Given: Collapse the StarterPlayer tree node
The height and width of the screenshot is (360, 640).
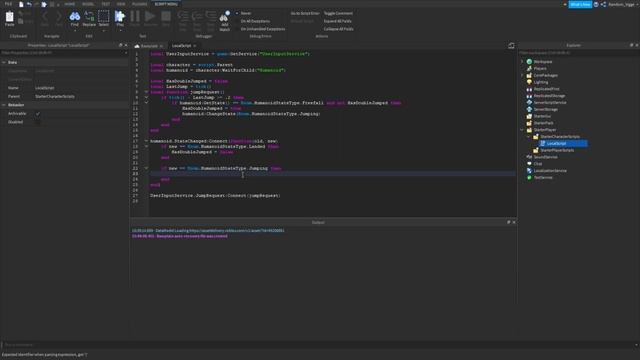Looking at the screenshot, I should pos(522,130).
